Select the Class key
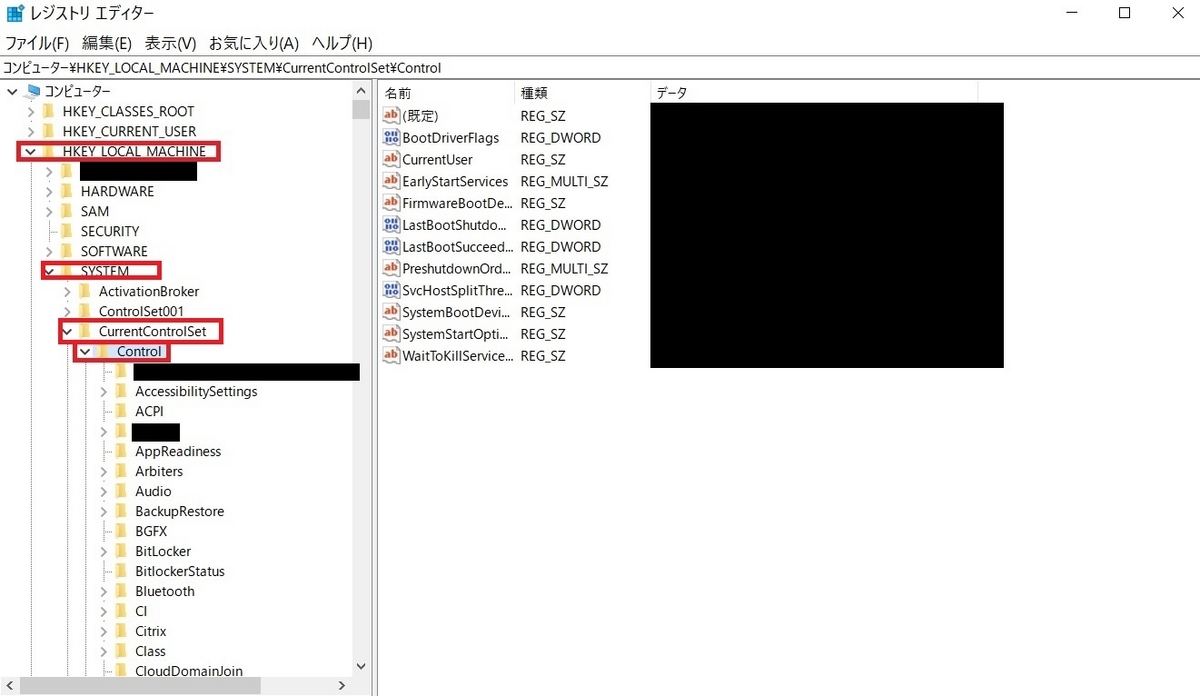Image resolution: width=1200 pixels, height=696 pixels. coord(150,651)
